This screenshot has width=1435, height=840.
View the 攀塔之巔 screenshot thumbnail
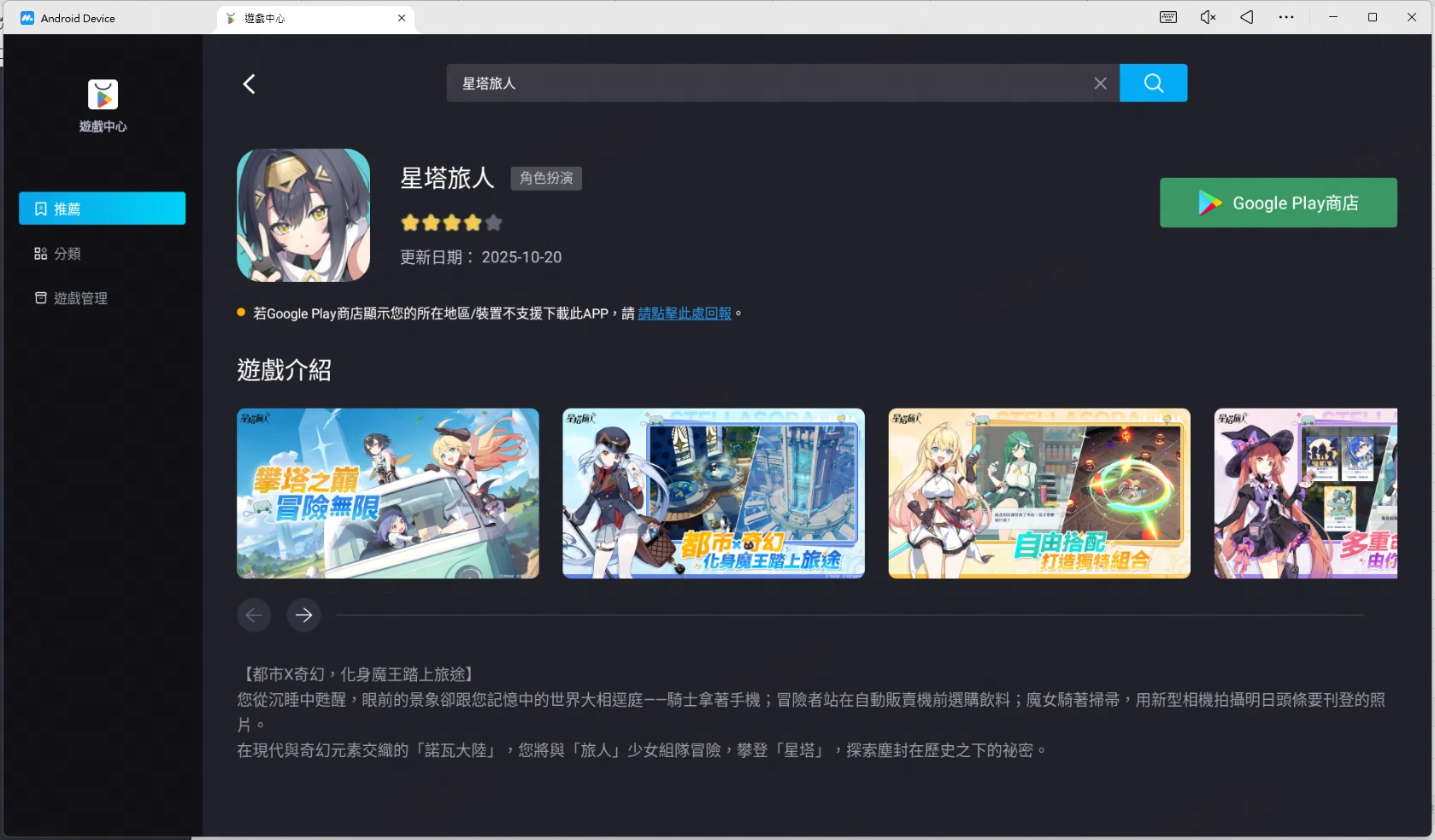[x=387, y=493]
